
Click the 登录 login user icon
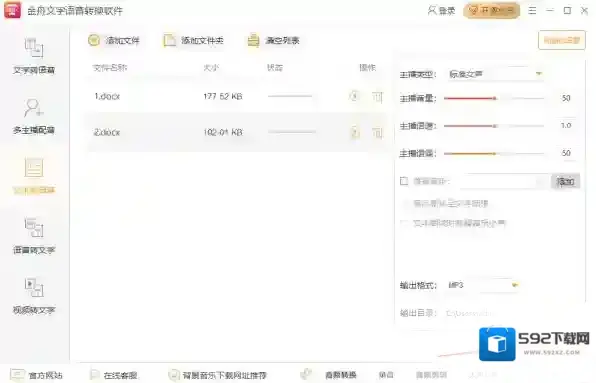click(432, 10)
